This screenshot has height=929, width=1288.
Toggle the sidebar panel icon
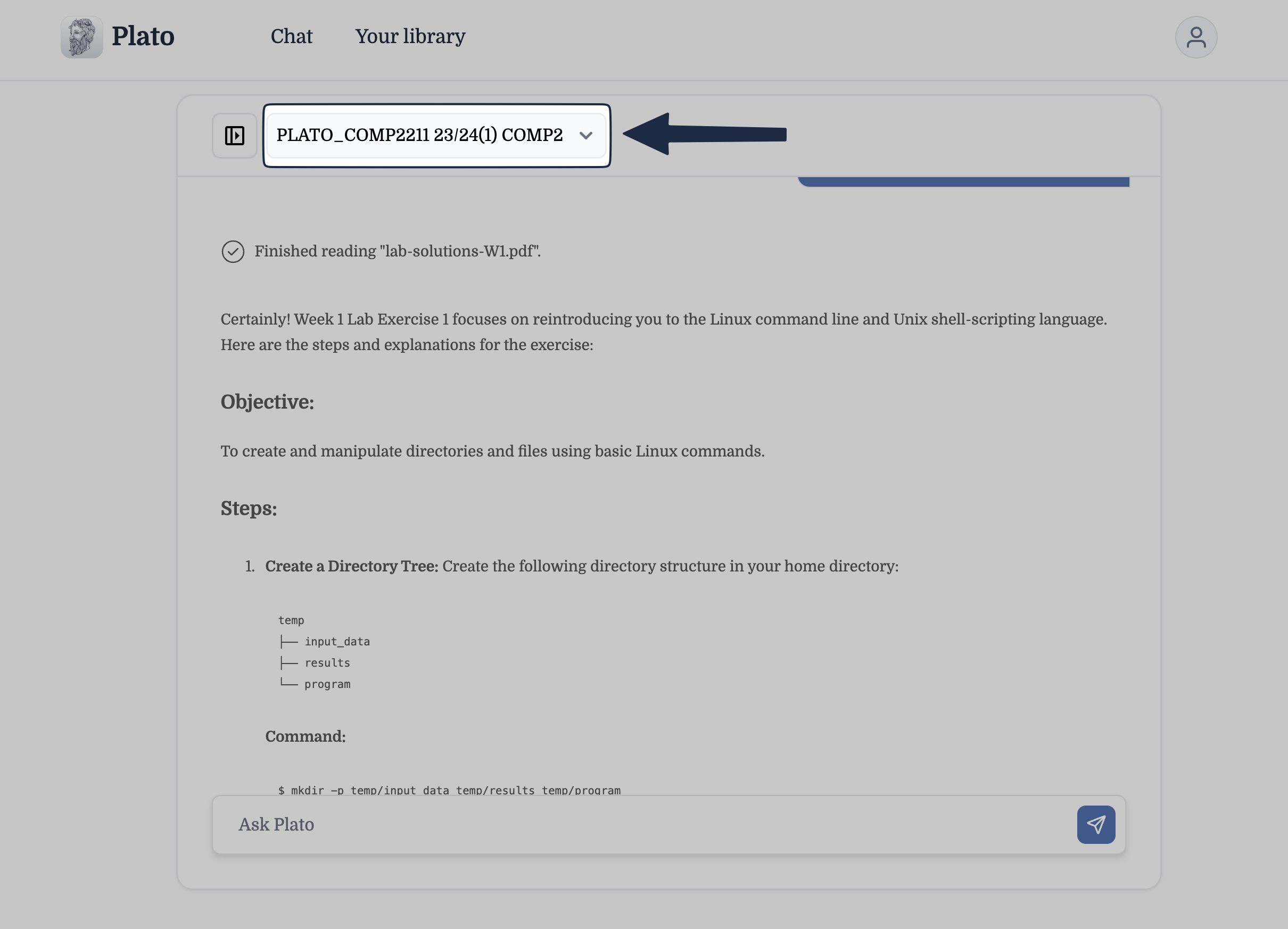click(235, 135)
